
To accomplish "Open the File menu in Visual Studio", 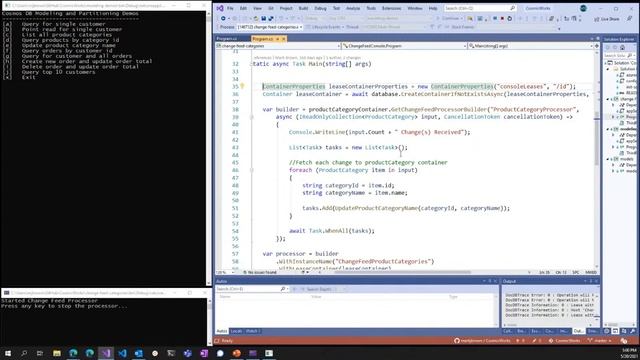I will (230, 8).
